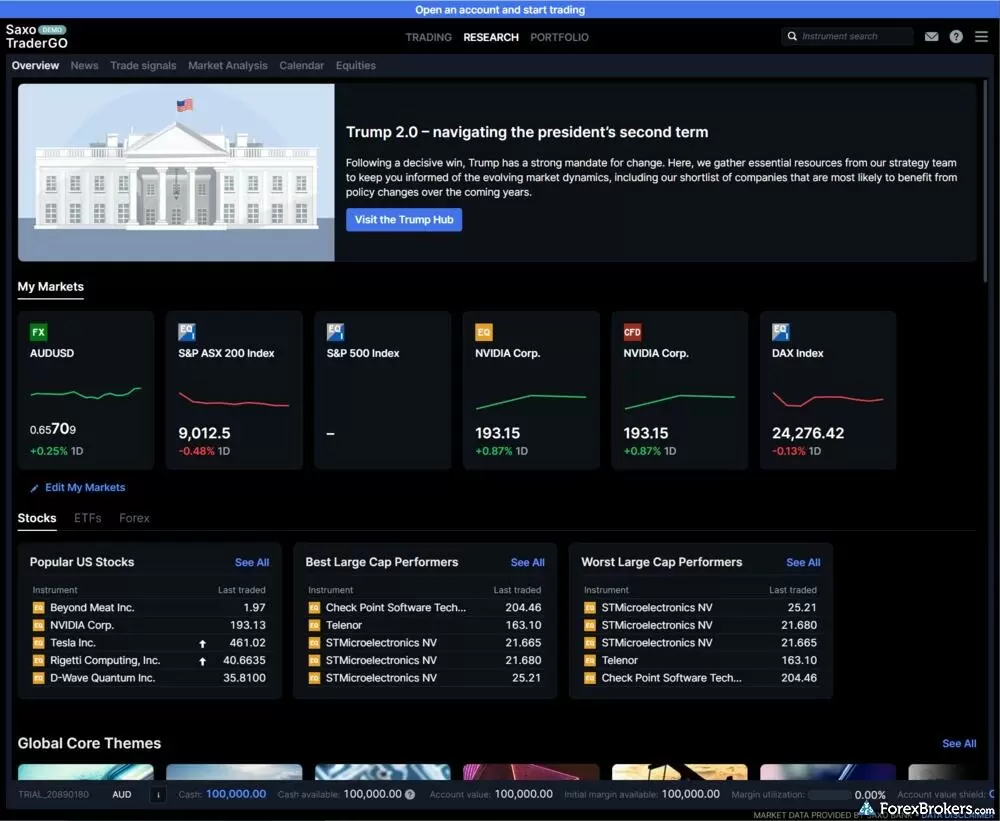Switch to the Forex tab
The height and width of the screenshot is (821, 1000).
click(134, 518)
